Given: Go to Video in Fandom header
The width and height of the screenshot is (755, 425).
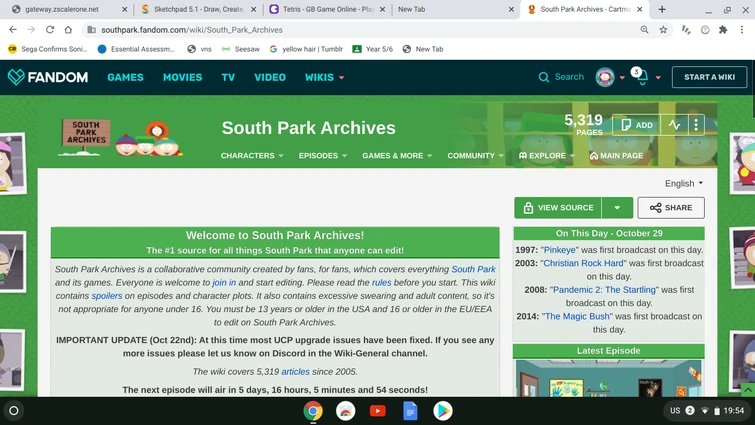Looking at the screenshot, I should tap(270, 77).
